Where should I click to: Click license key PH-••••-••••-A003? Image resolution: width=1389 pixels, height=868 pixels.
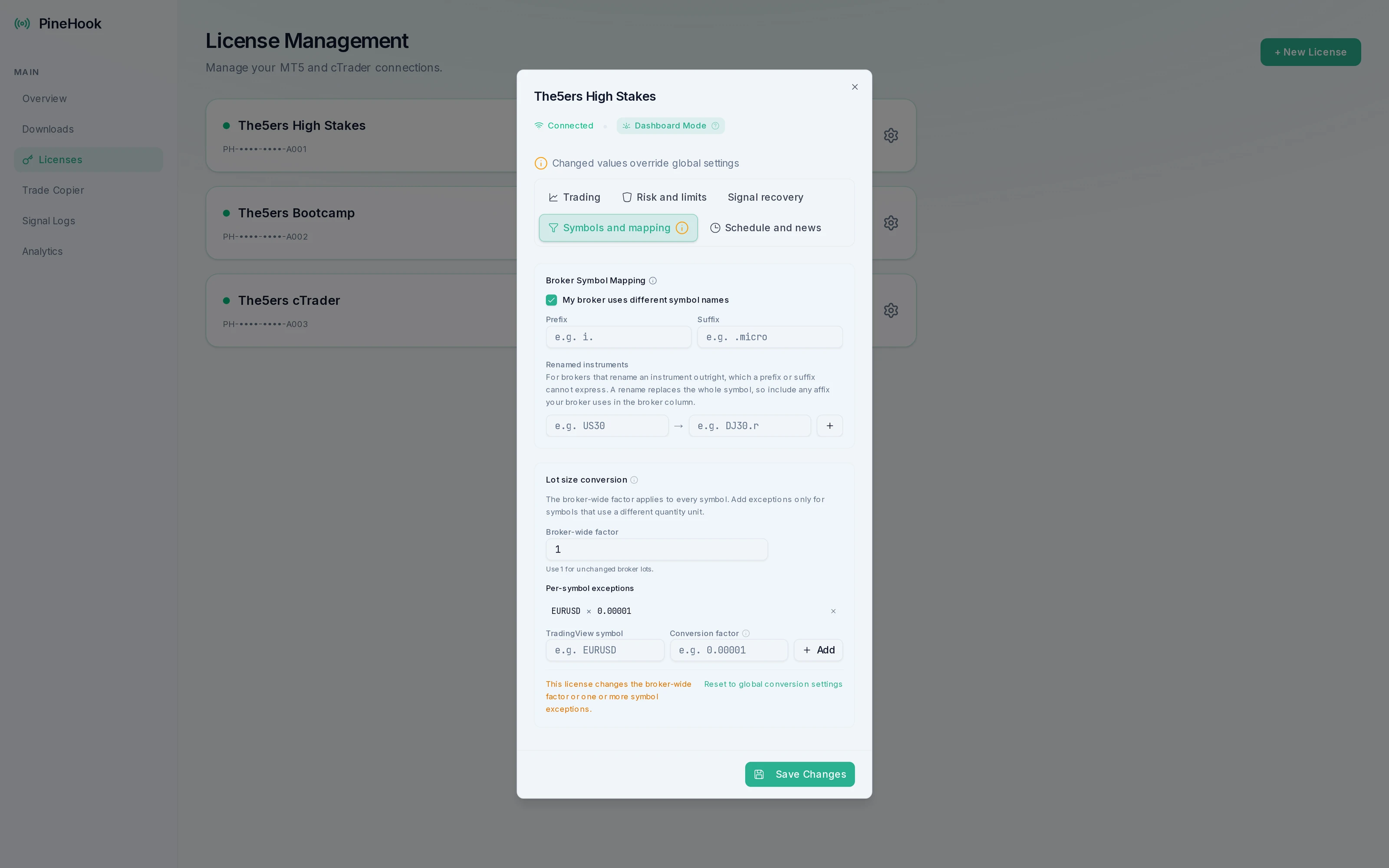[265, 324]
